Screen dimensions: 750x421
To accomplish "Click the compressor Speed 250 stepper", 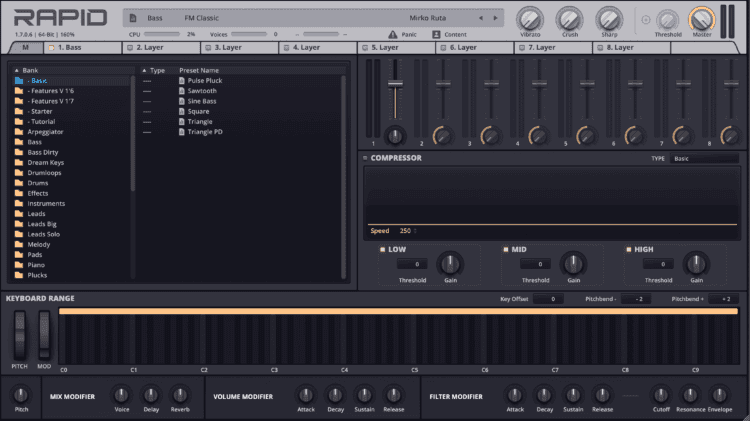I will 408,231.
